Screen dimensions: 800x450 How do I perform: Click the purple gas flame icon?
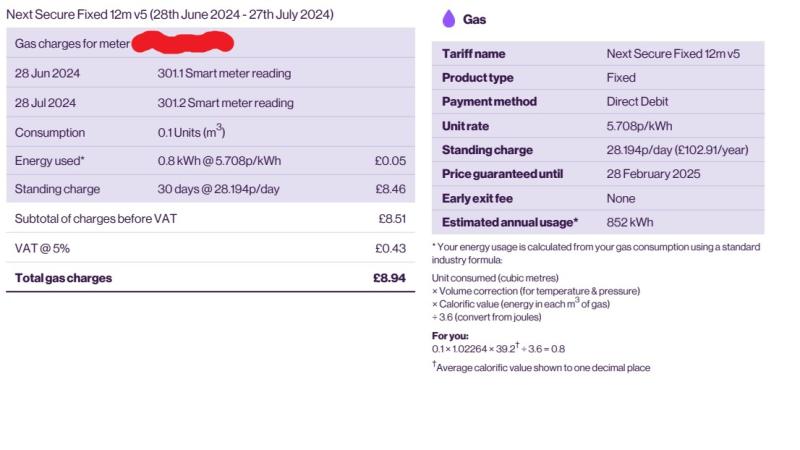(448, 19)
